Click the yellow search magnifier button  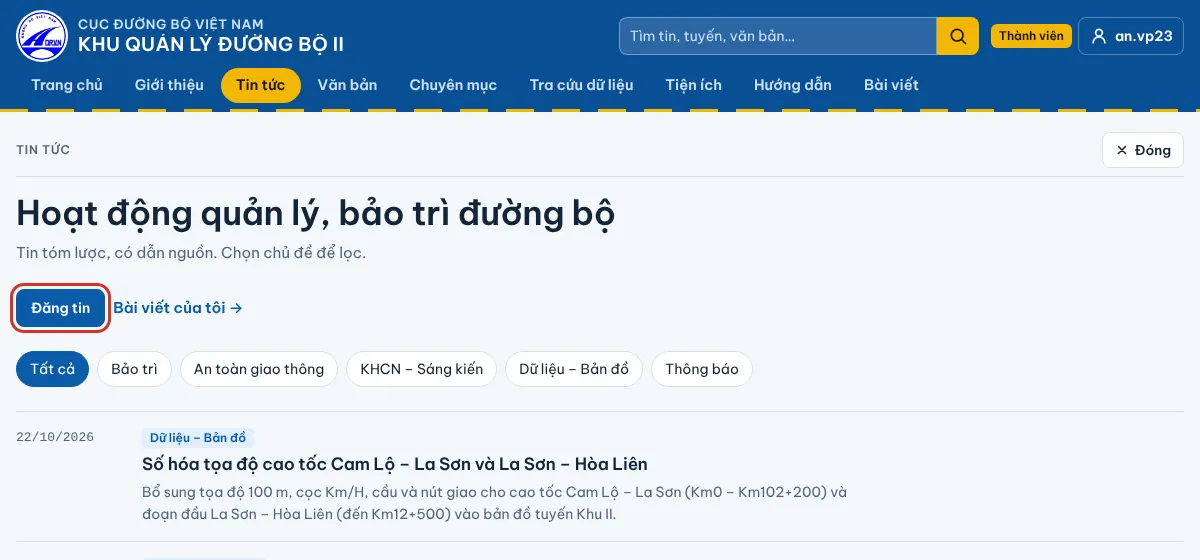(957, 36)
